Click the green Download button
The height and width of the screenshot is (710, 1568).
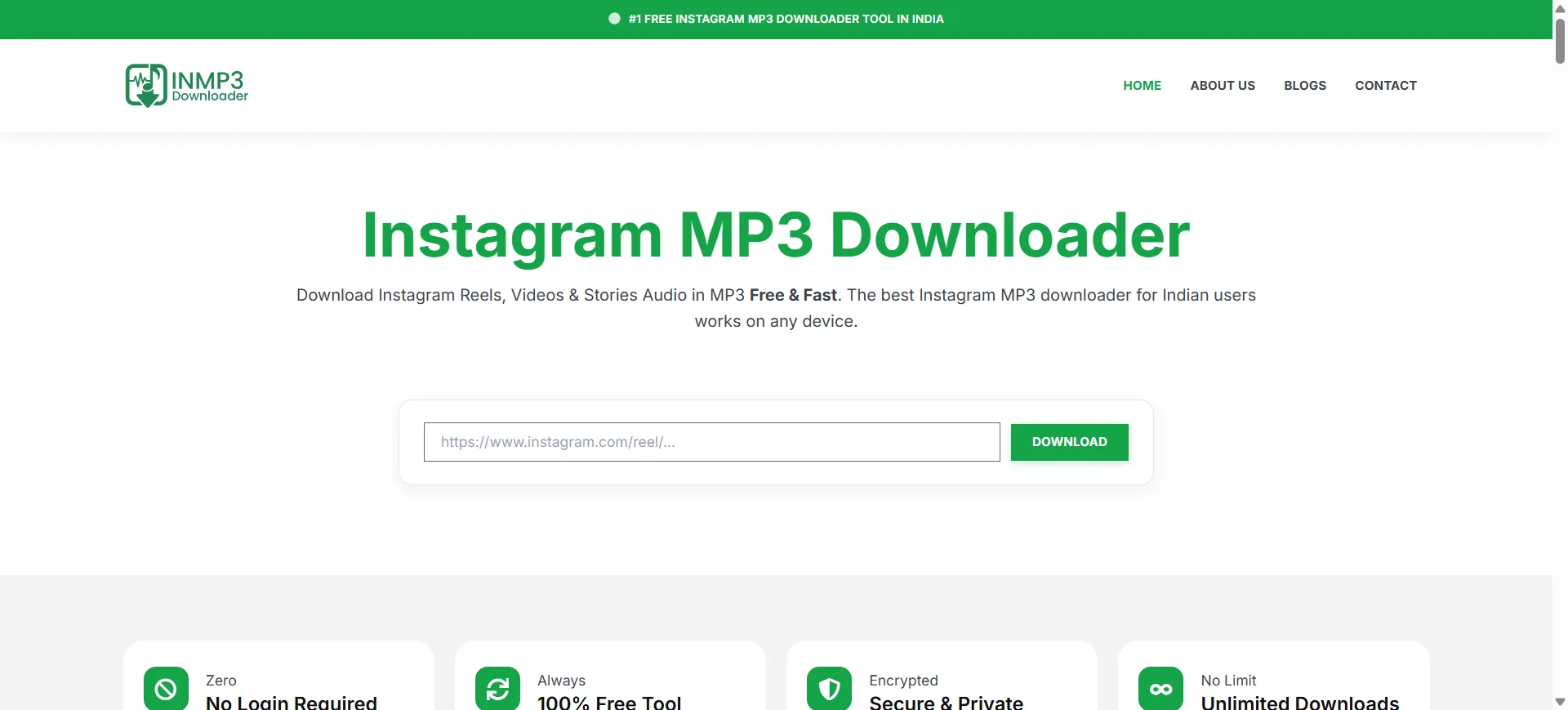(1070, 442)
